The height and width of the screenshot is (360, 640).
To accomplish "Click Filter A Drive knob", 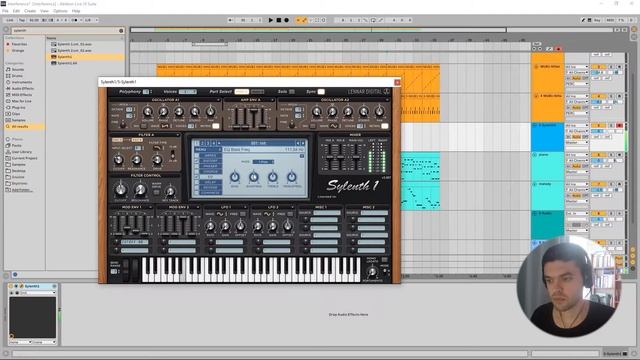I will [157, 160].
